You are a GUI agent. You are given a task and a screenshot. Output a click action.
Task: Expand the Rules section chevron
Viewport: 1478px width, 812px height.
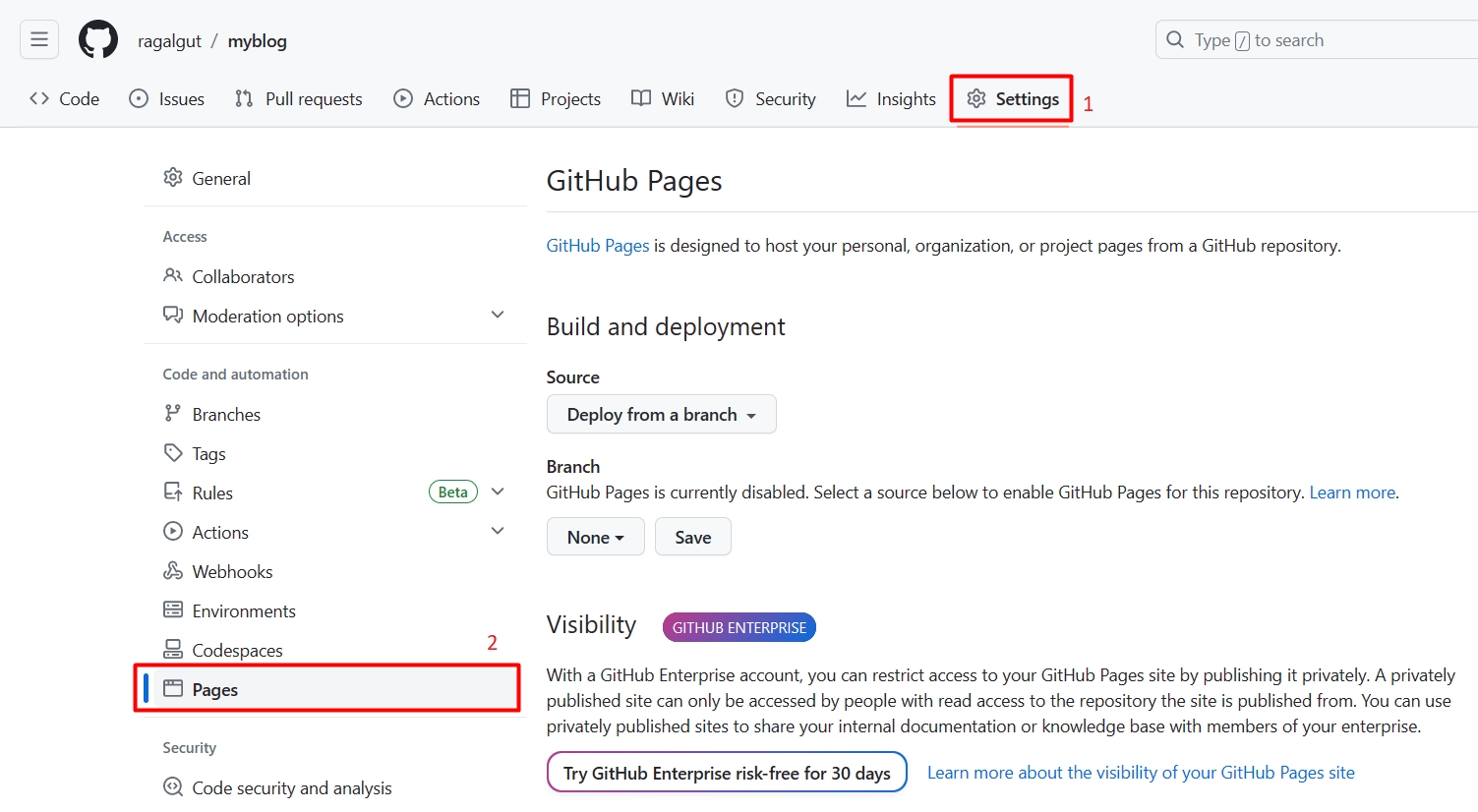[498, 492]
